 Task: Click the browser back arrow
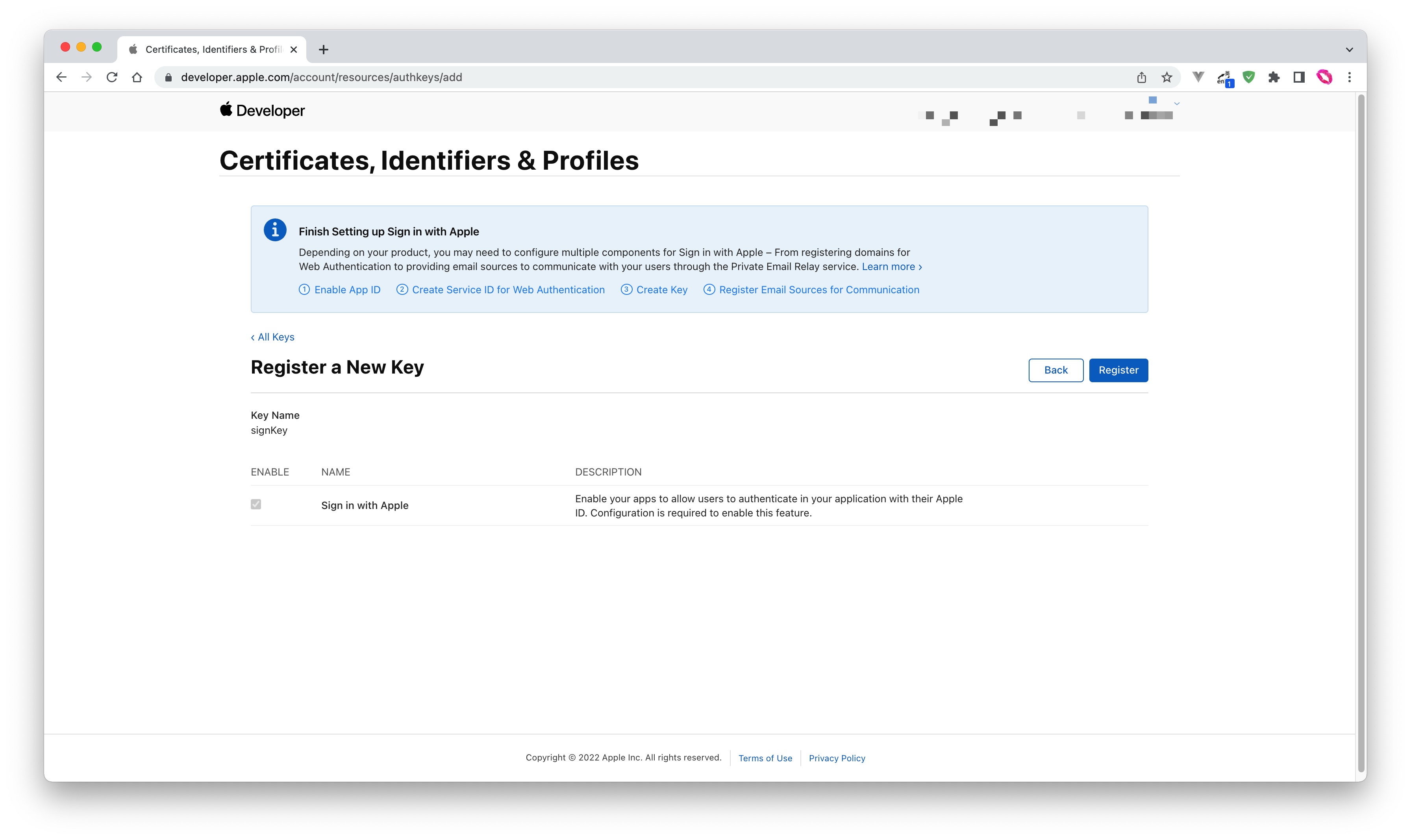coord(62,78)
